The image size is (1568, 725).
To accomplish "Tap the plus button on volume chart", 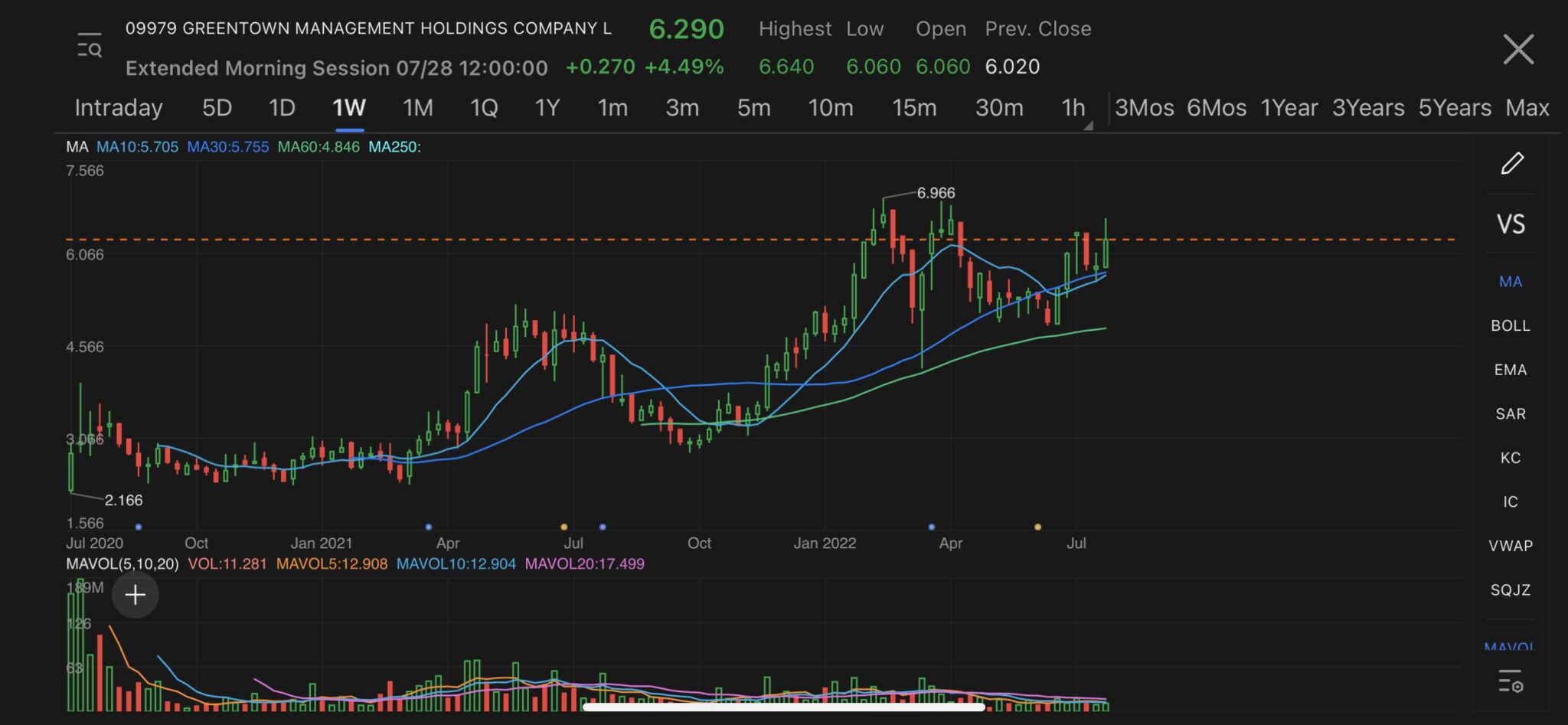I will pyautogui.click(x=136, y=595).
